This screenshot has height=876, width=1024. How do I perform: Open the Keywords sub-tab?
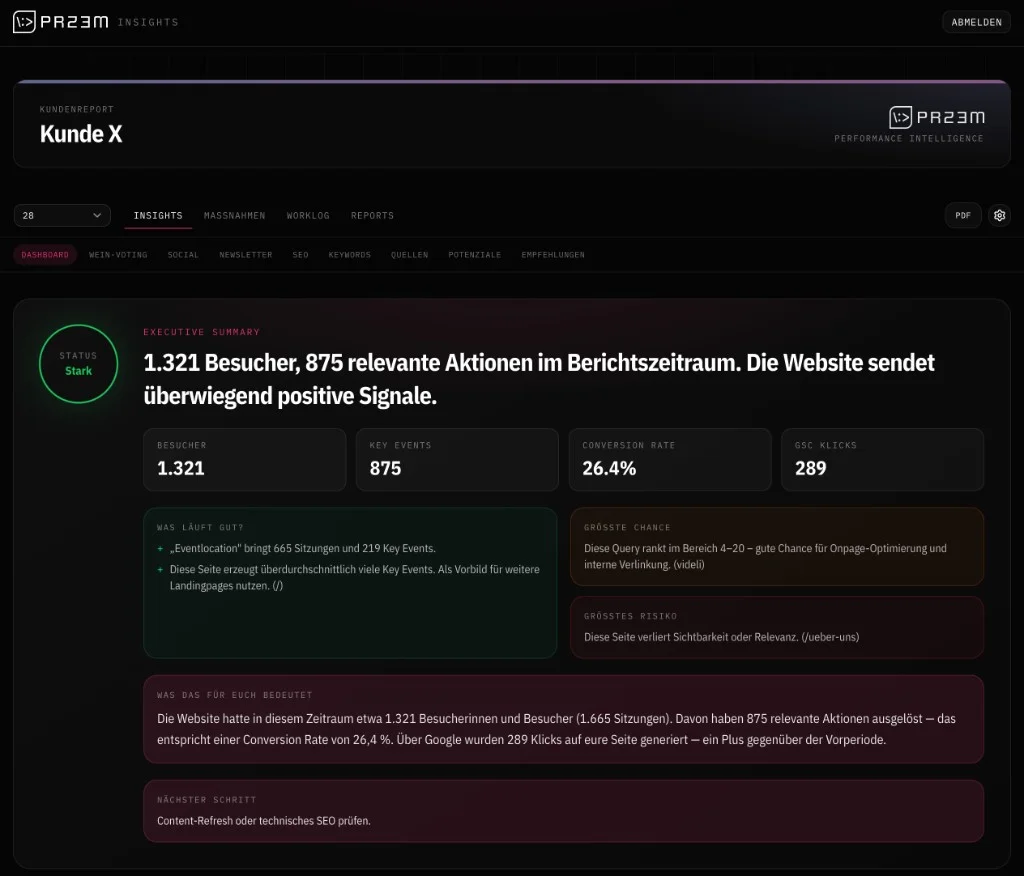click(x=349, y=255)
